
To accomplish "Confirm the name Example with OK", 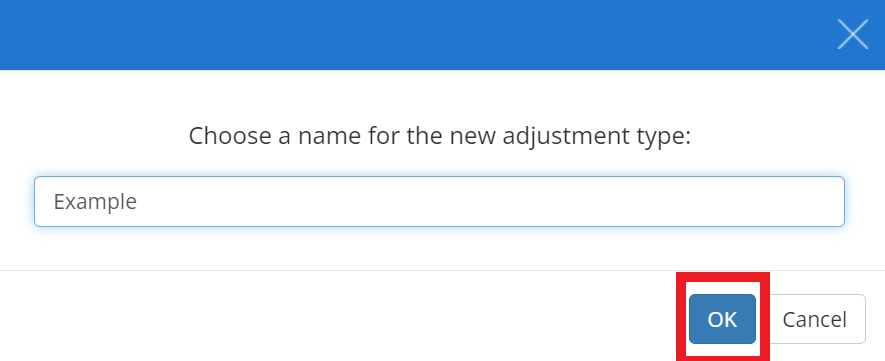I will (x=722, y=319).
